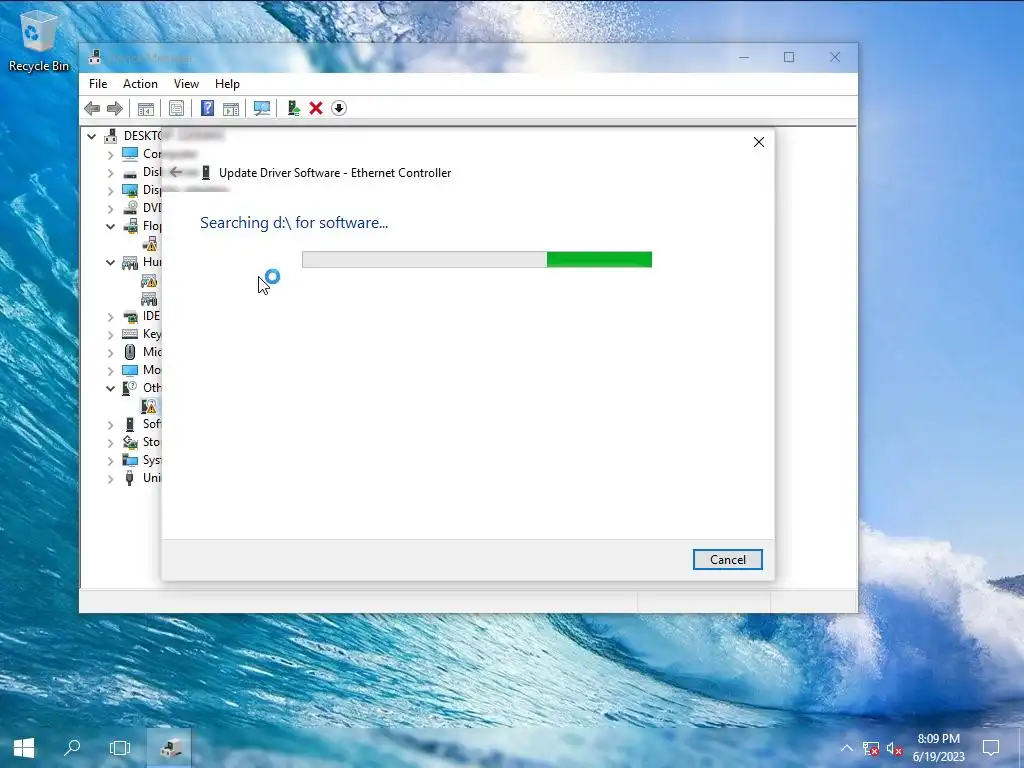The height and width of the screenshot is (768, 1024).
Task: Expand the Computer category chevron
Action: [x=110, y=155]
